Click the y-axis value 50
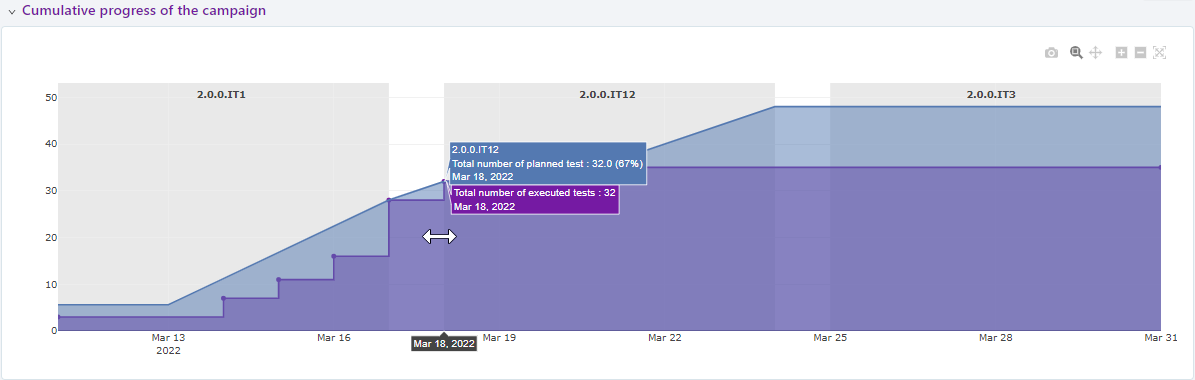The height and width of the screenshot is (380, 1195). tap(52, 97)
